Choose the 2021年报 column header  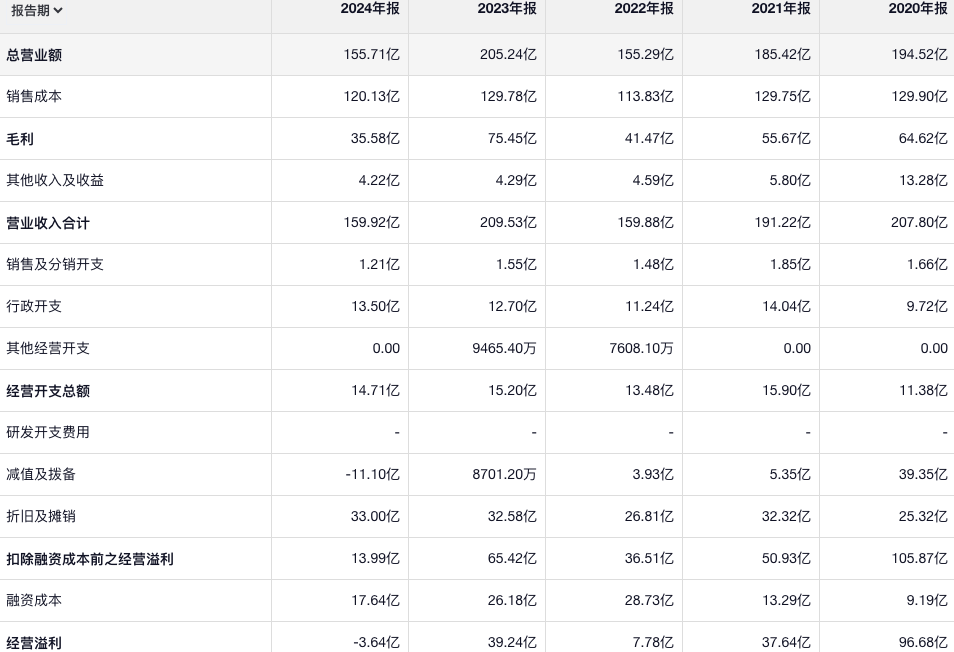click(x=781, y=9)
